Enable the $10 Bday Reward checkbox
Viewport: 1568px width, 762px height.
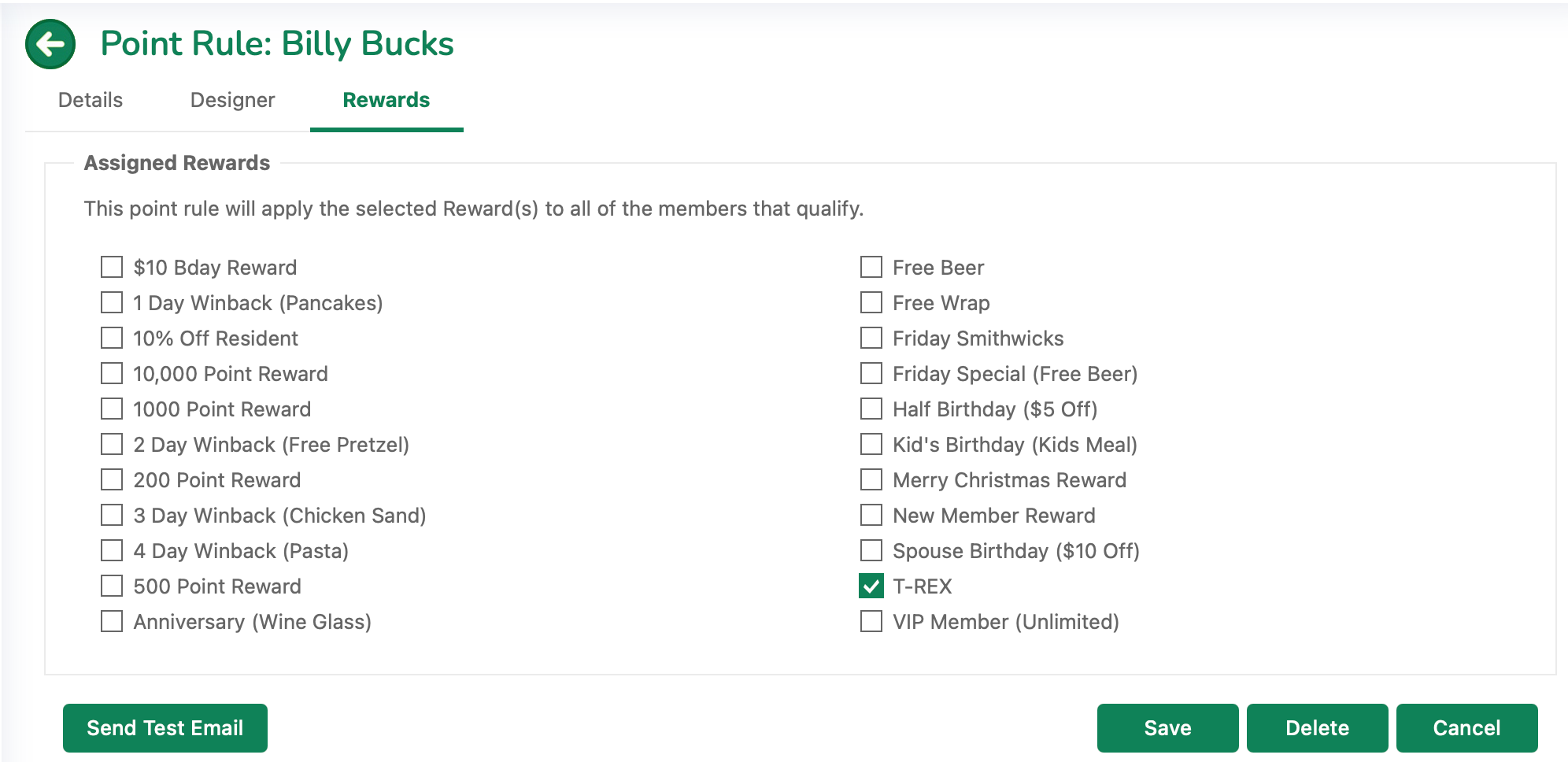click(x=112, y=267)
